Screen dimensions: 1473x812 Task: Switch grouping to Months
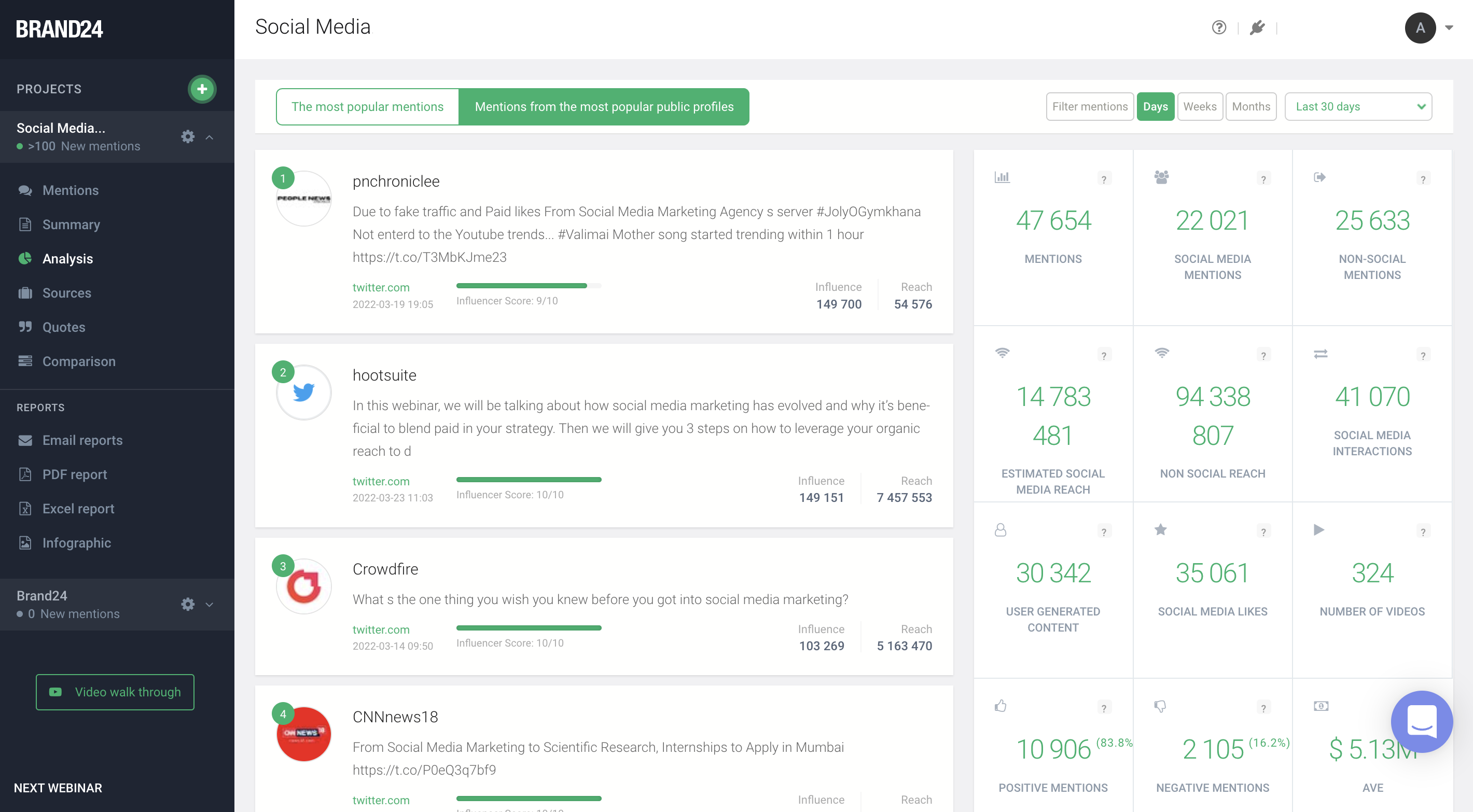coord(1250,106)
